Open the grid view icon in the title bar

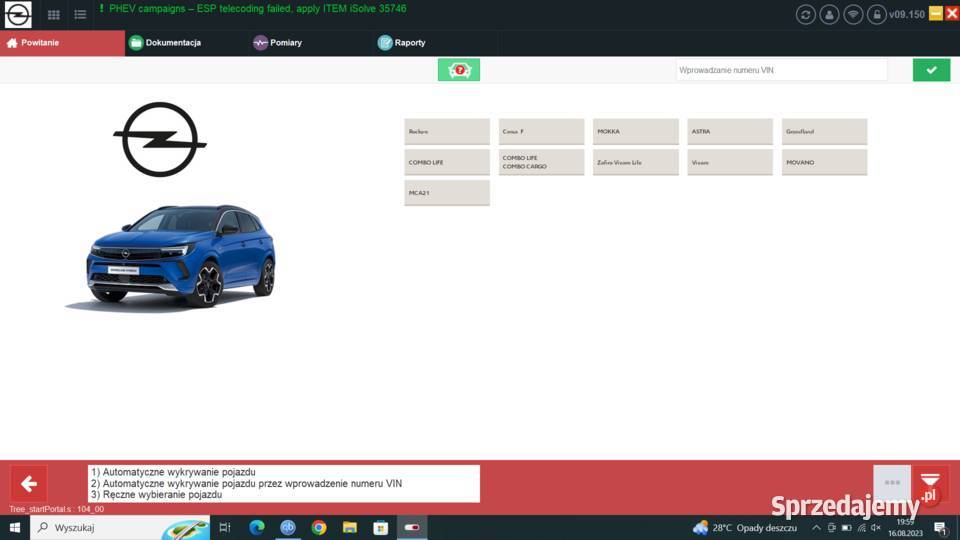54,14
